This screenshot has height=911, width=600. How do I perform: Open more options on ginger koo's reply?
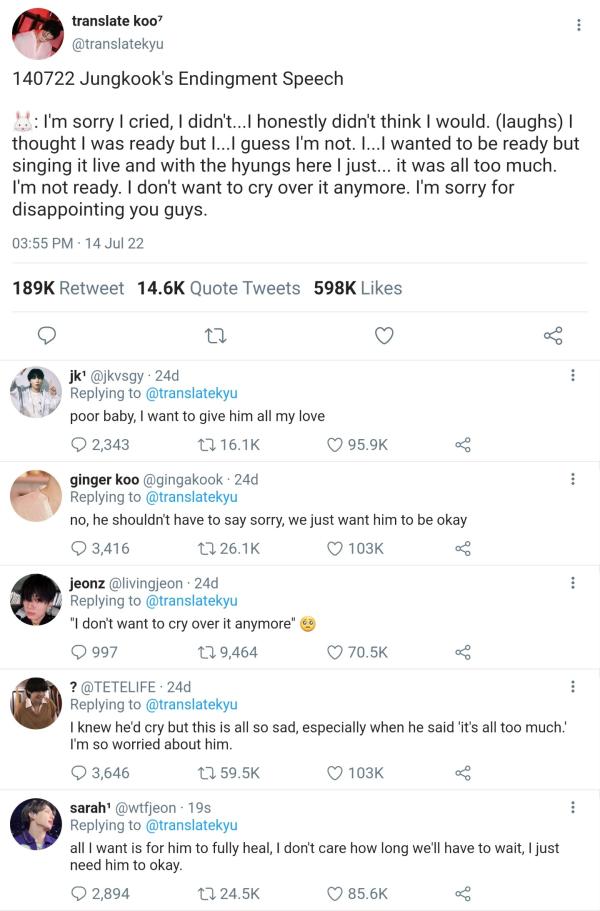[x=572, y=479]
